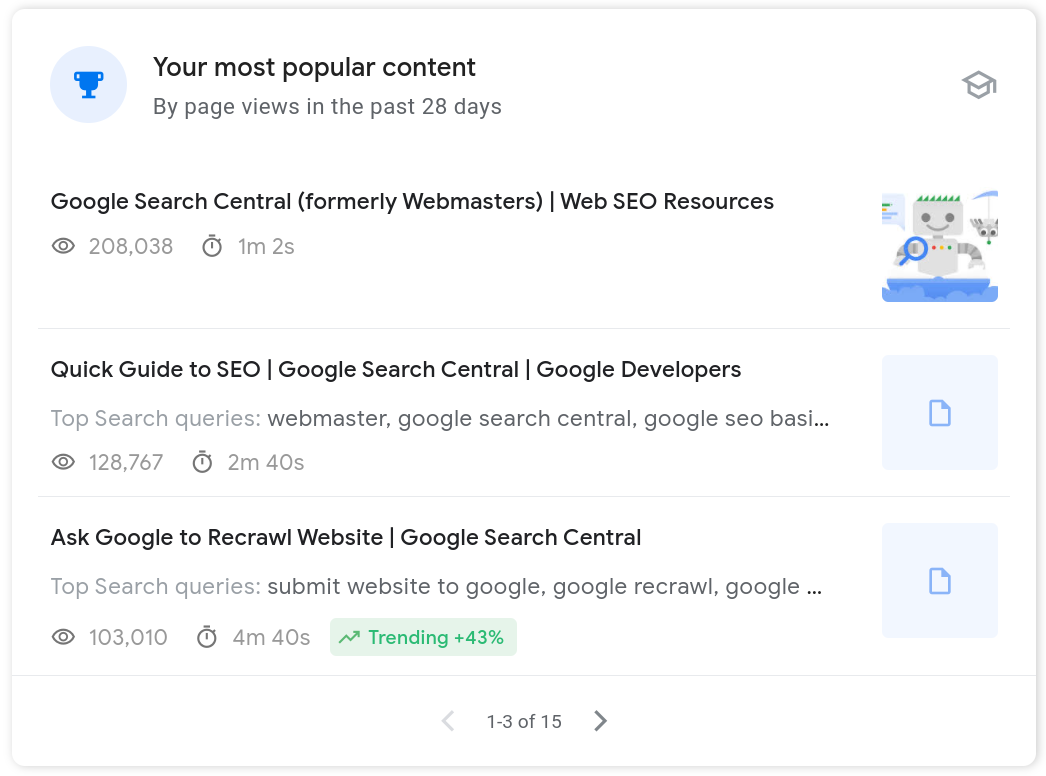The height and width of the screenshot is (776, 1046).
Task: Click the Googlebot illustration thumbnail
Action: [x=939, y=246]
